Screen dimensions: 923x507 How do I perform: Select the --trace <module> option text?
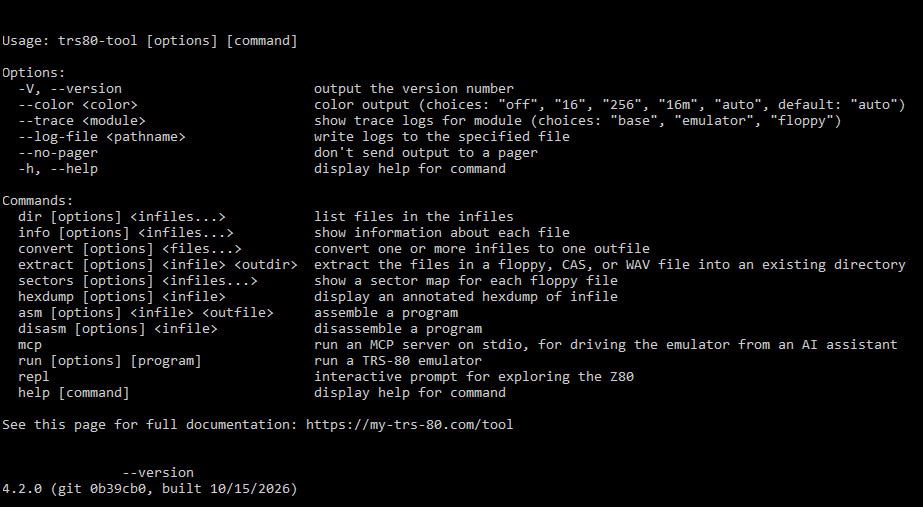tap(82, 121)
